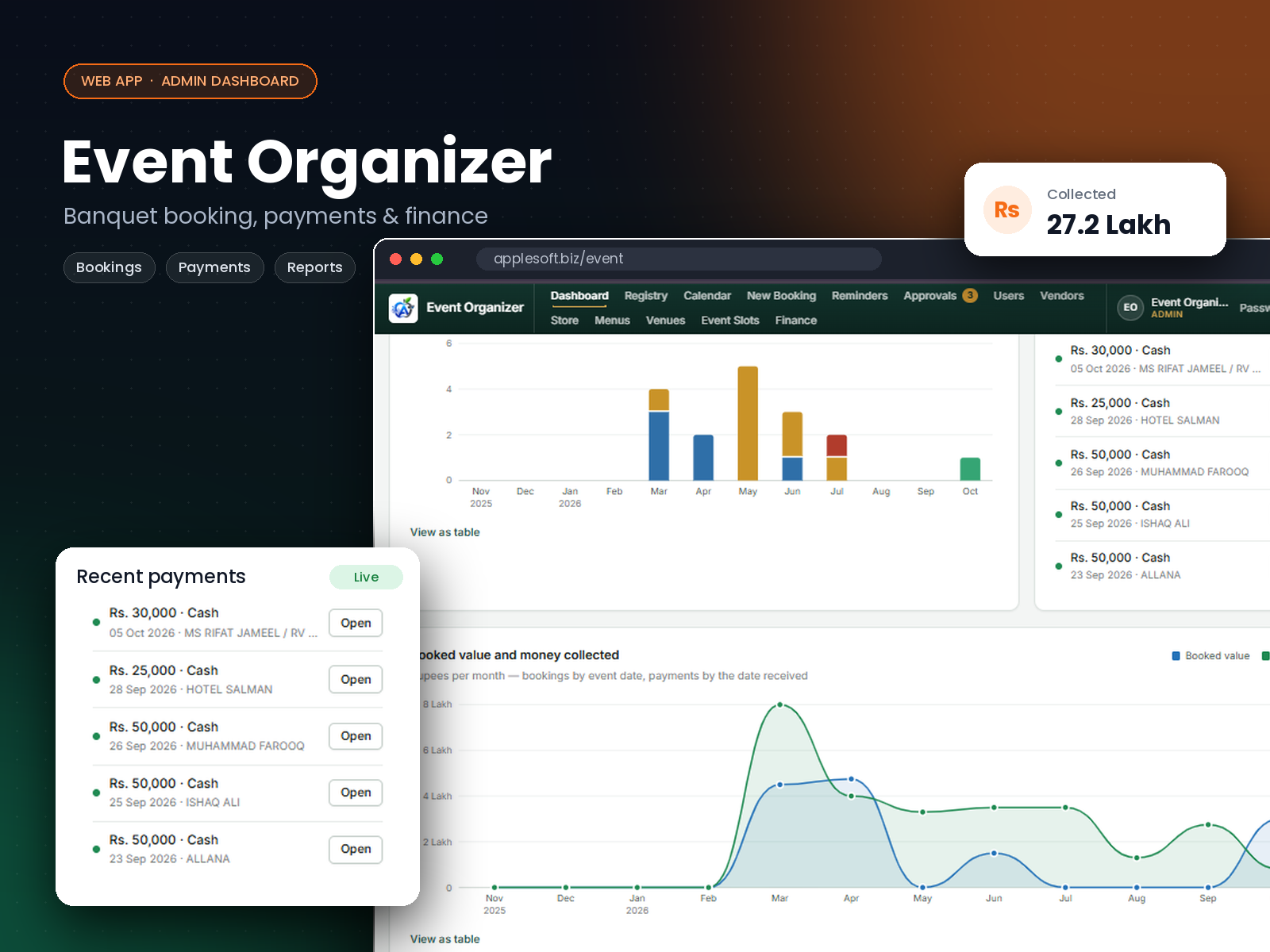Image resolution: width=1270 pixels, height=952 pixels.
Task: Open the MUHAMMAD FAROOQ payment
Action: [x=356, y=736]
